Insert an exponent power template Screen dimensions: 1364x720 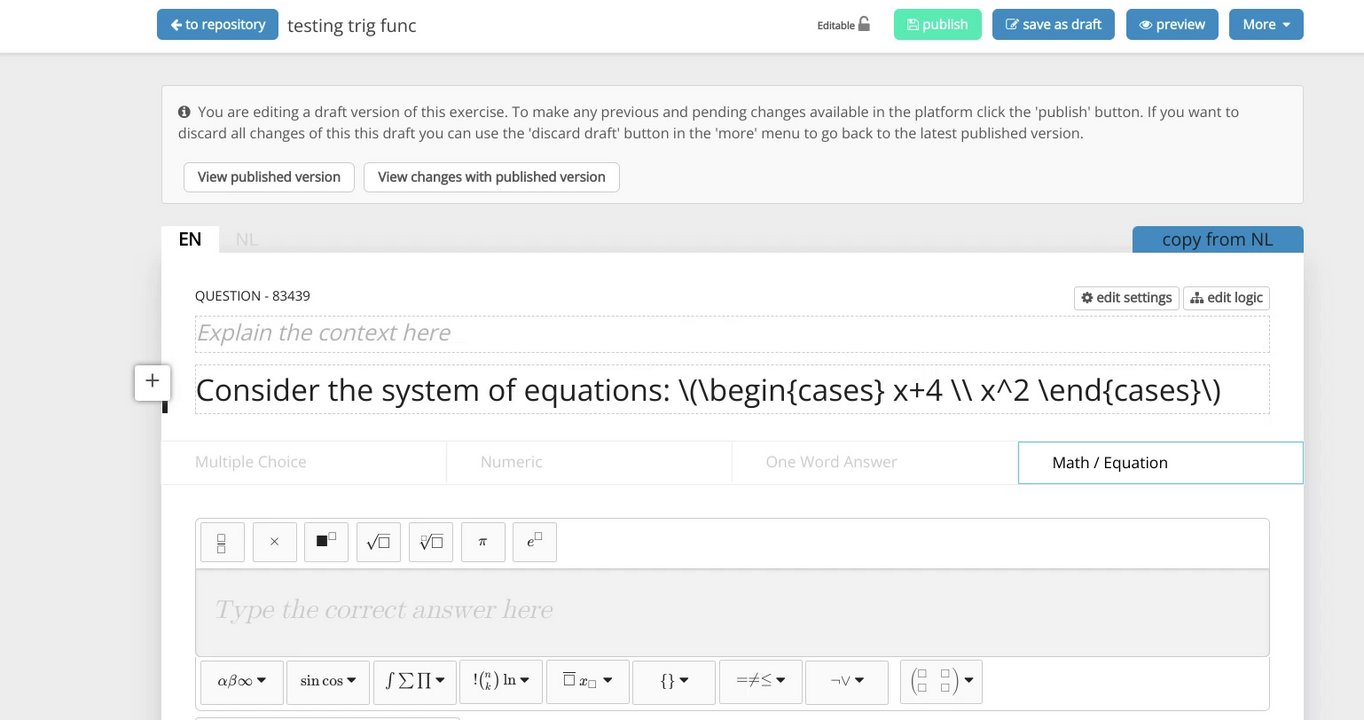coord(326,542)
